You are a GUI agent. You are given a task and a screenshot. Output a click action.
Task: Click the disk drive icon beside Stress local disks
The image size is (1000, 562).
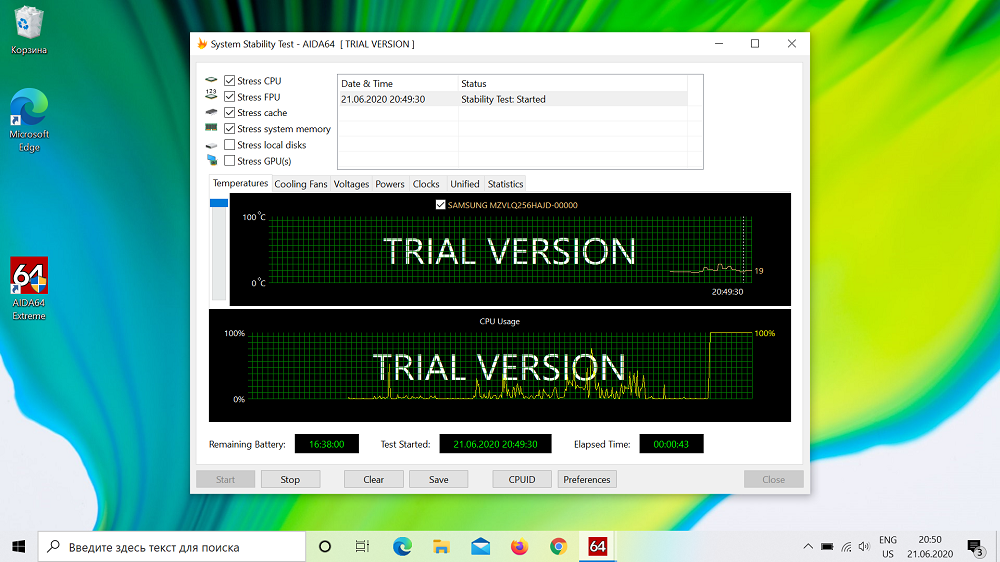point(212,145)
